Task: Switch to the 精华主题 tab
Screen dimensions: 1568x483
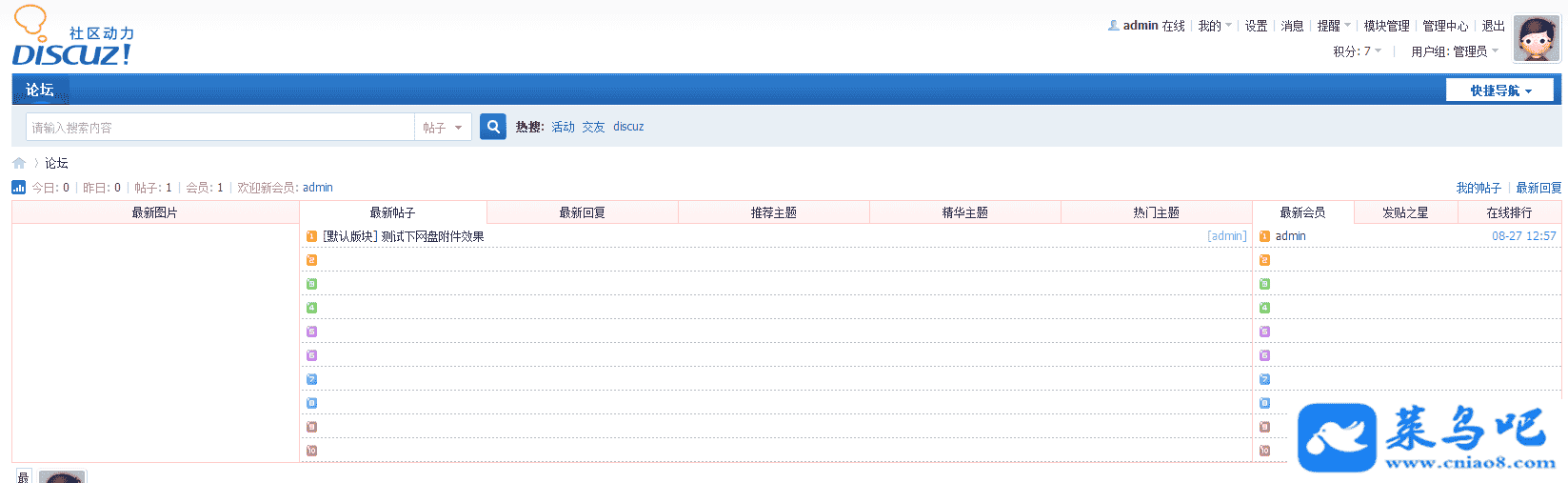Action: tap(965, 212)
